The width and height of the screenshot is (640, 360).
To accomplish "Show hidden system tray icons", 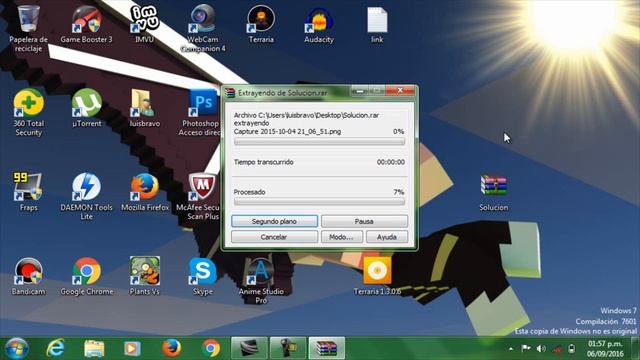I will (511, 349).
